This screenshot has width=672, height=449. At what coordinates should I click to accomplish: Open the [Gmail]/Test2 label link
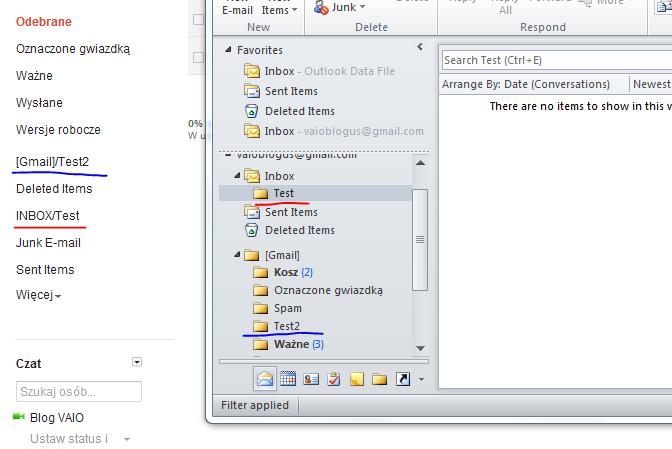click(x=52, y=162)
